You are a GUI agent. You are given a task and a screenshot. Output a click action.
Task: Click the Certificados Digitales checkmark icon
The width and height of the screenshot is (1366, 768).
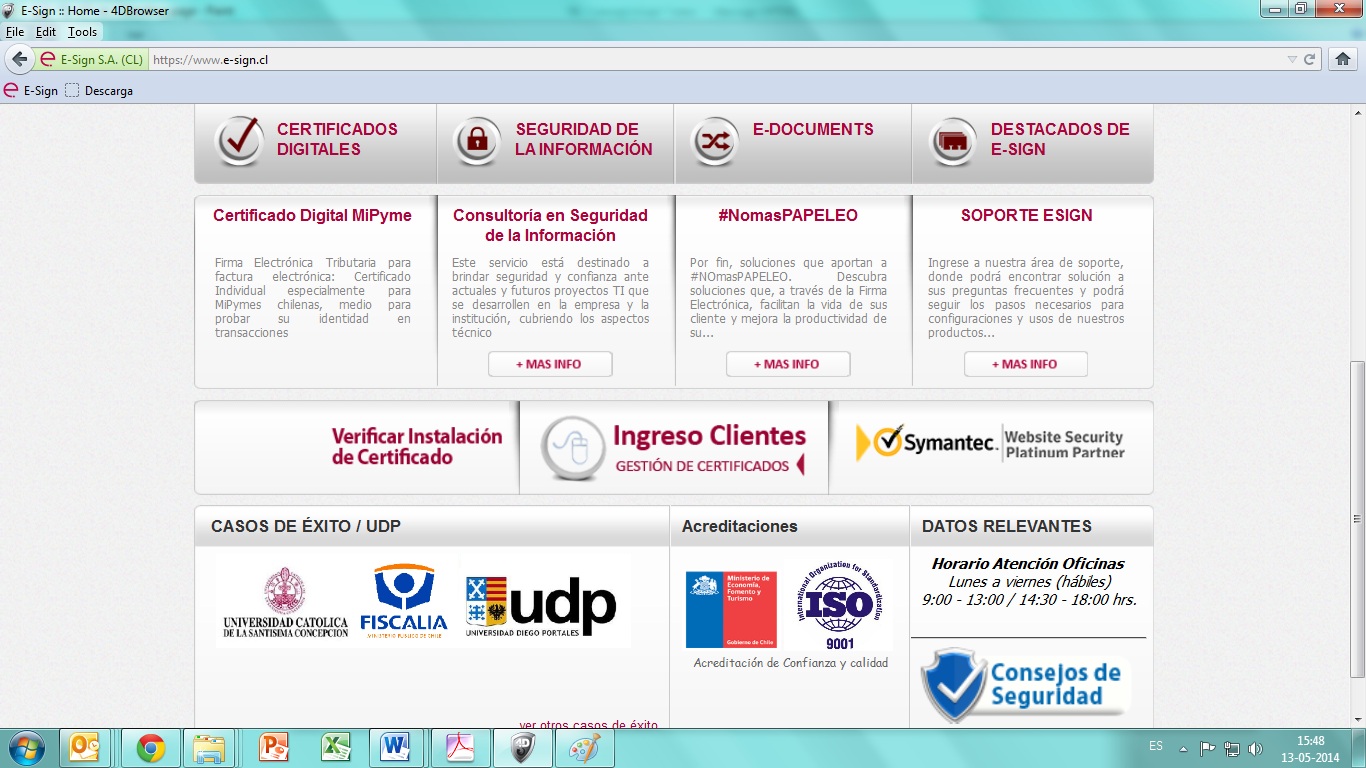pos(239,141)
